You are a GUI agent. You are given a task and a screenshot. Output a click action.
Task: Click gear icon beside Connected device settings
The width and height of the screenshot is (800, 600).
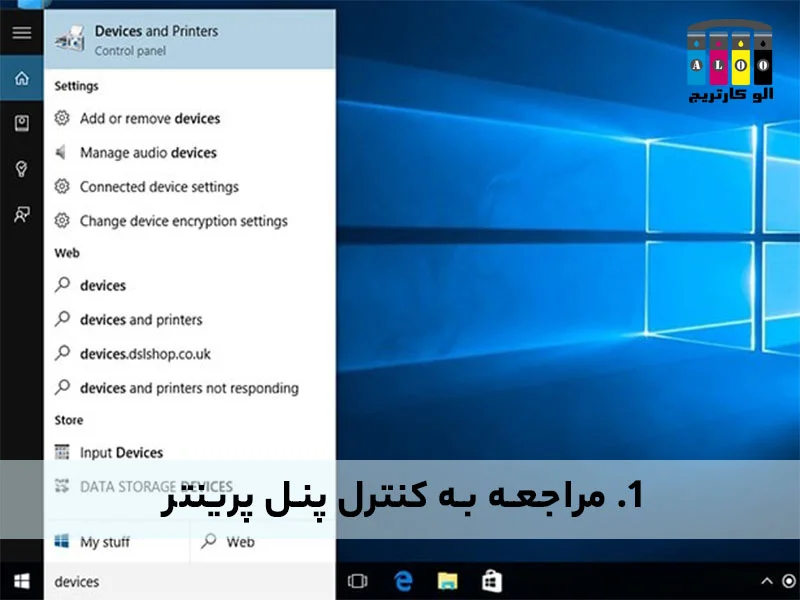(x=62, y=186)
